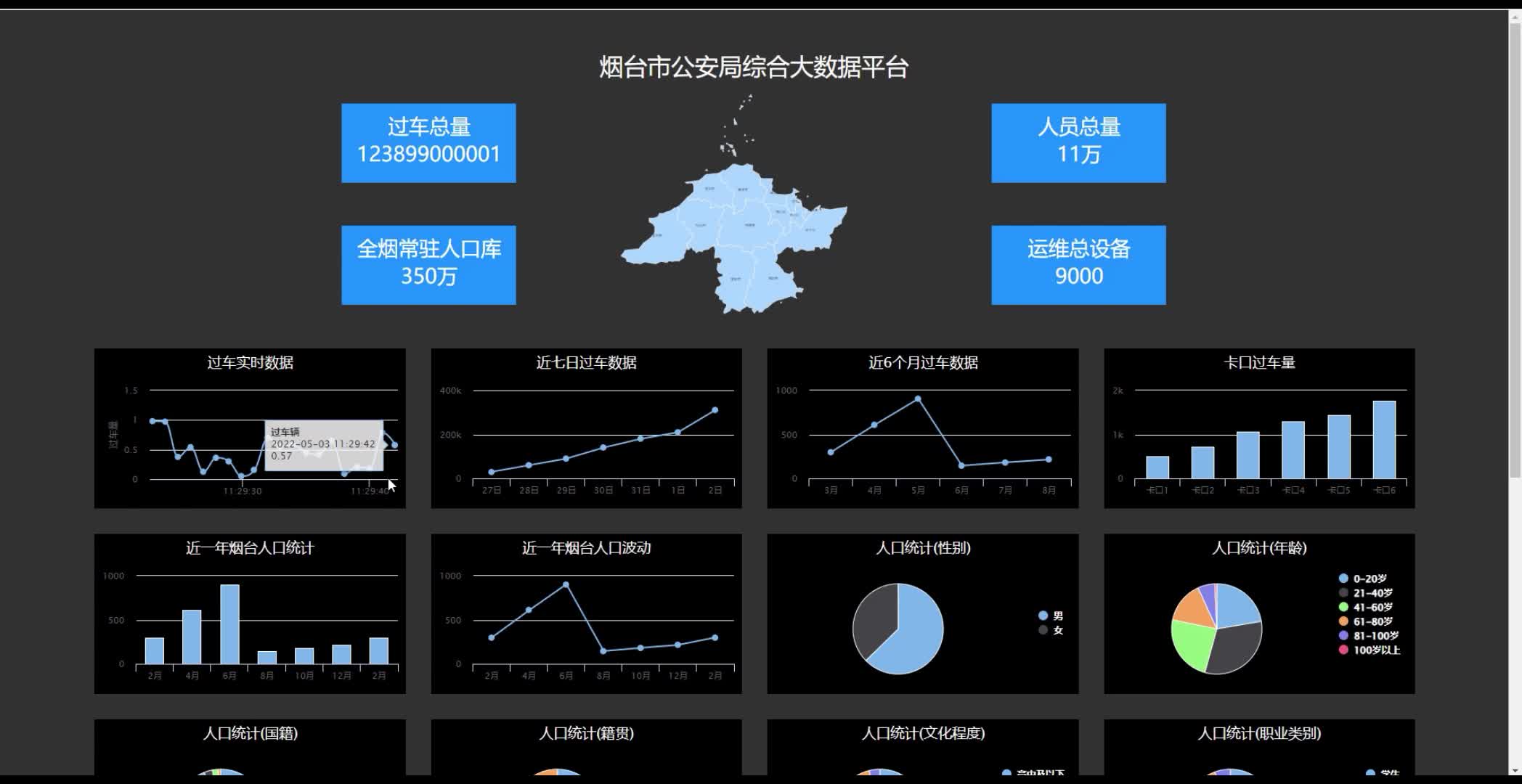Click the 卡口6 bar in 卡口过车量 chart
The image size is (1522, 784).
(x=1384, y=440)
